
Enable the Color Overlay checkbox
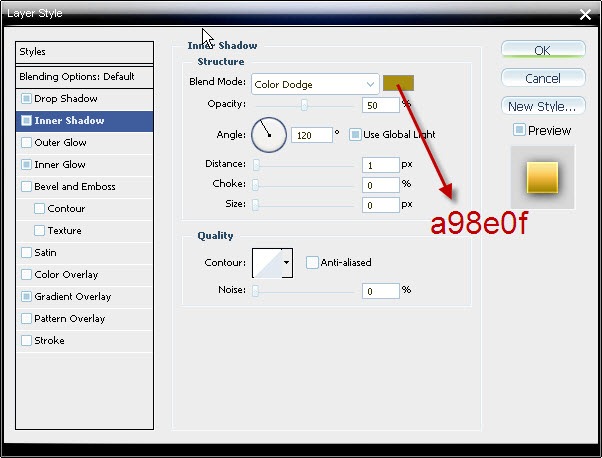[x=26, y=274]
